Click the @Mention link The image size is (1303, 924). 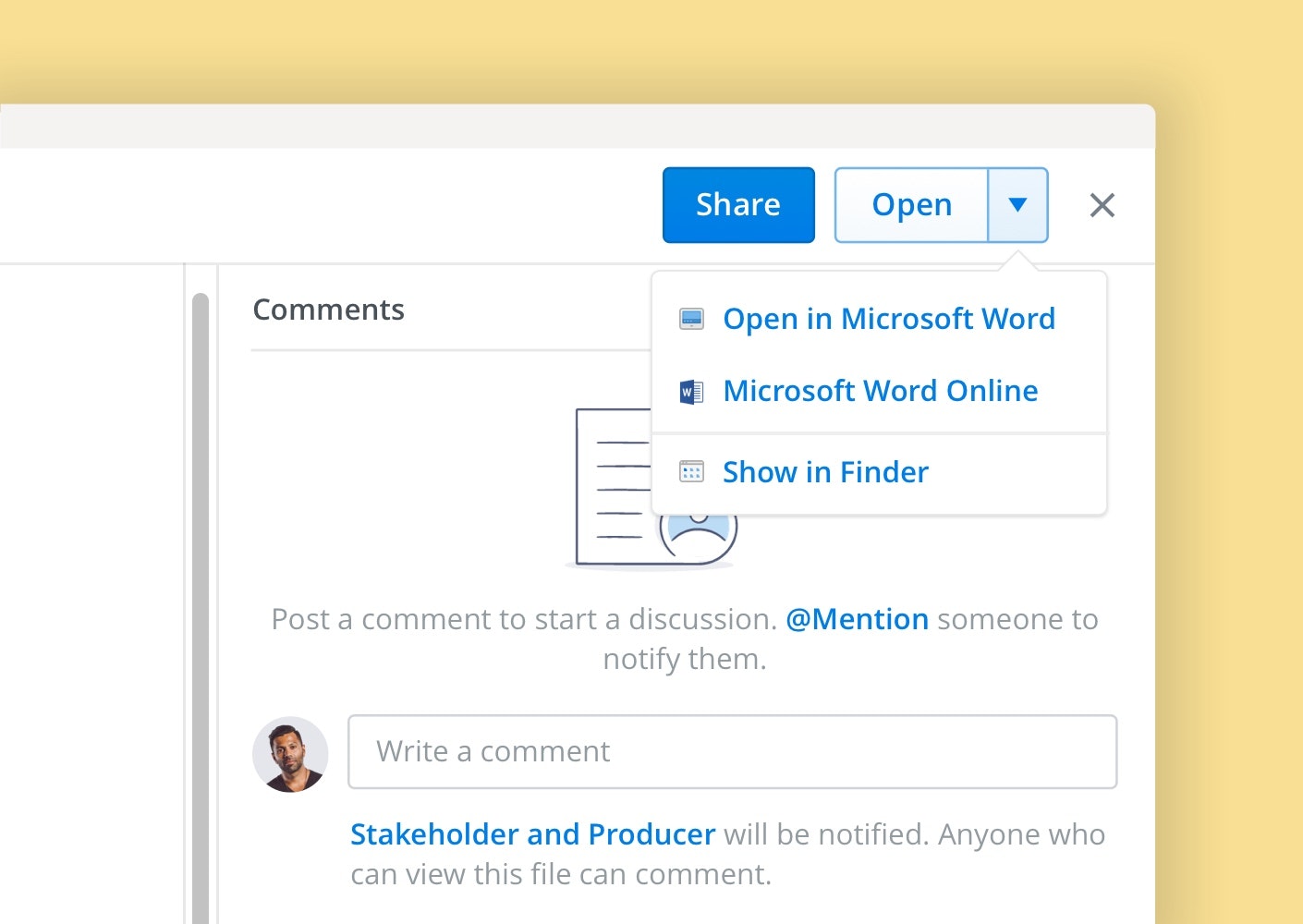click(857, 619)
